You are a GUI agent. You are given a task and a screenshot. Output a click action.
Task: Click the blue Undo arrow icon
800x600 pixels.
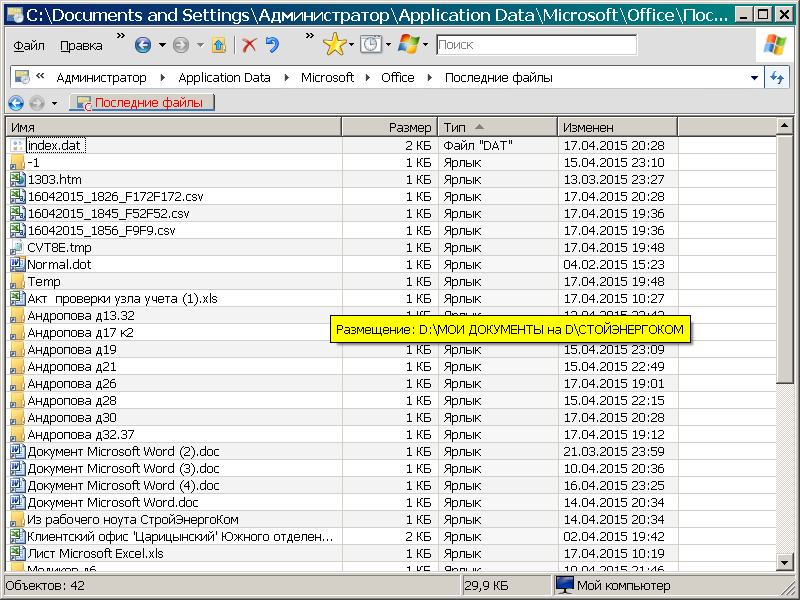(272, 45)
